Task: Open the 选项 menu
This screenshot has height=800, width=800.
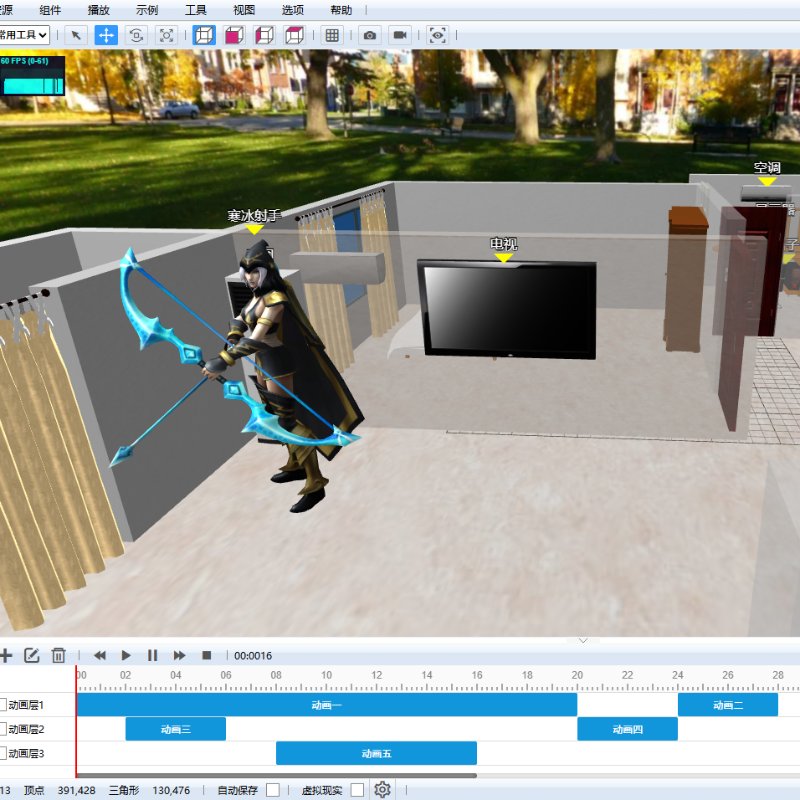Action: 292,10
